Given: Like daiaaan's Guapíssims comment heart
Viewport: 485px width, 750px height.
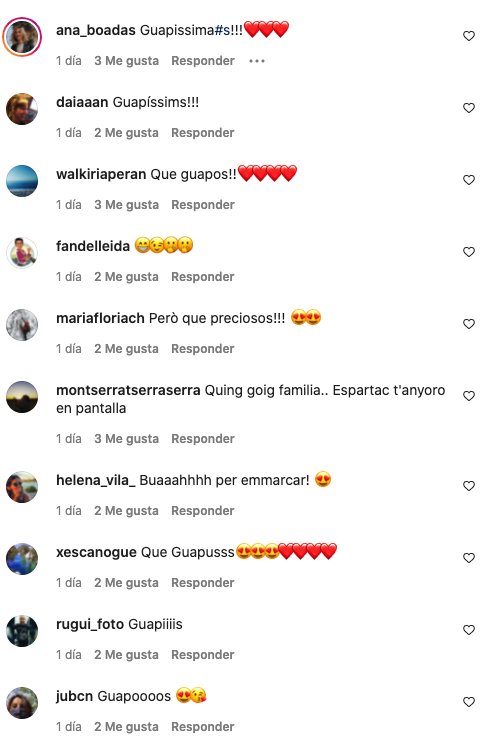Looking at the screenshot, I should pos(469,108).
